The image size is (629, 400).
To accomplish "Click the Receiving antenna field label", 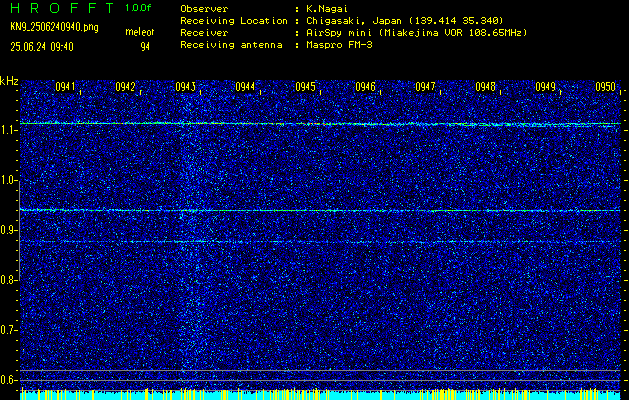I will 231,45.
